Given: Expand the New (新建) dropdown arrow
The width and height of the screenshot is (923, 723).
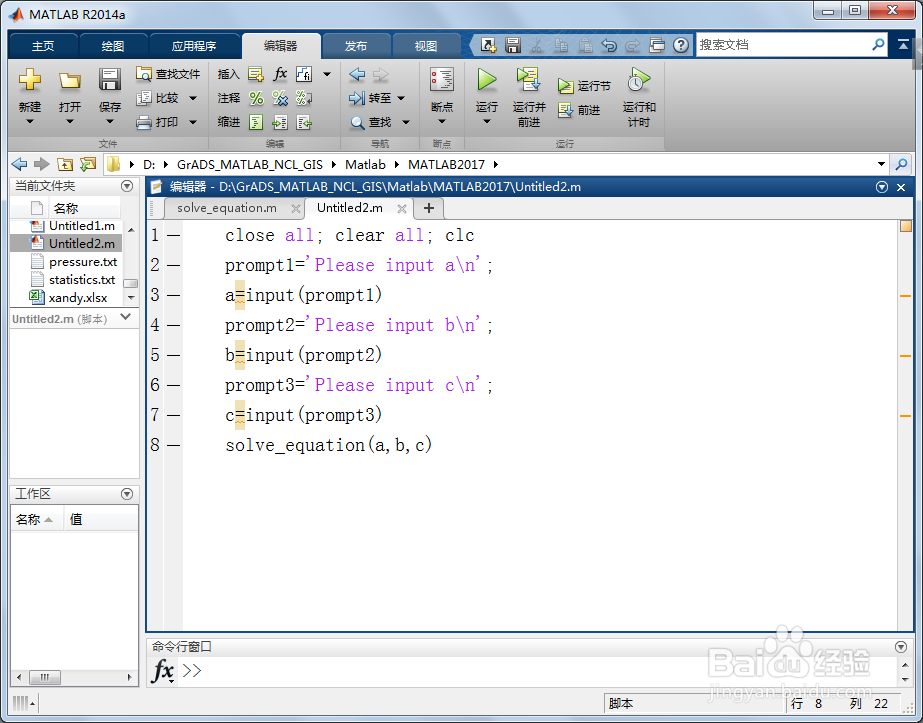Looking at the screenshot, I should pyautogui.click(x=29, y=122).
